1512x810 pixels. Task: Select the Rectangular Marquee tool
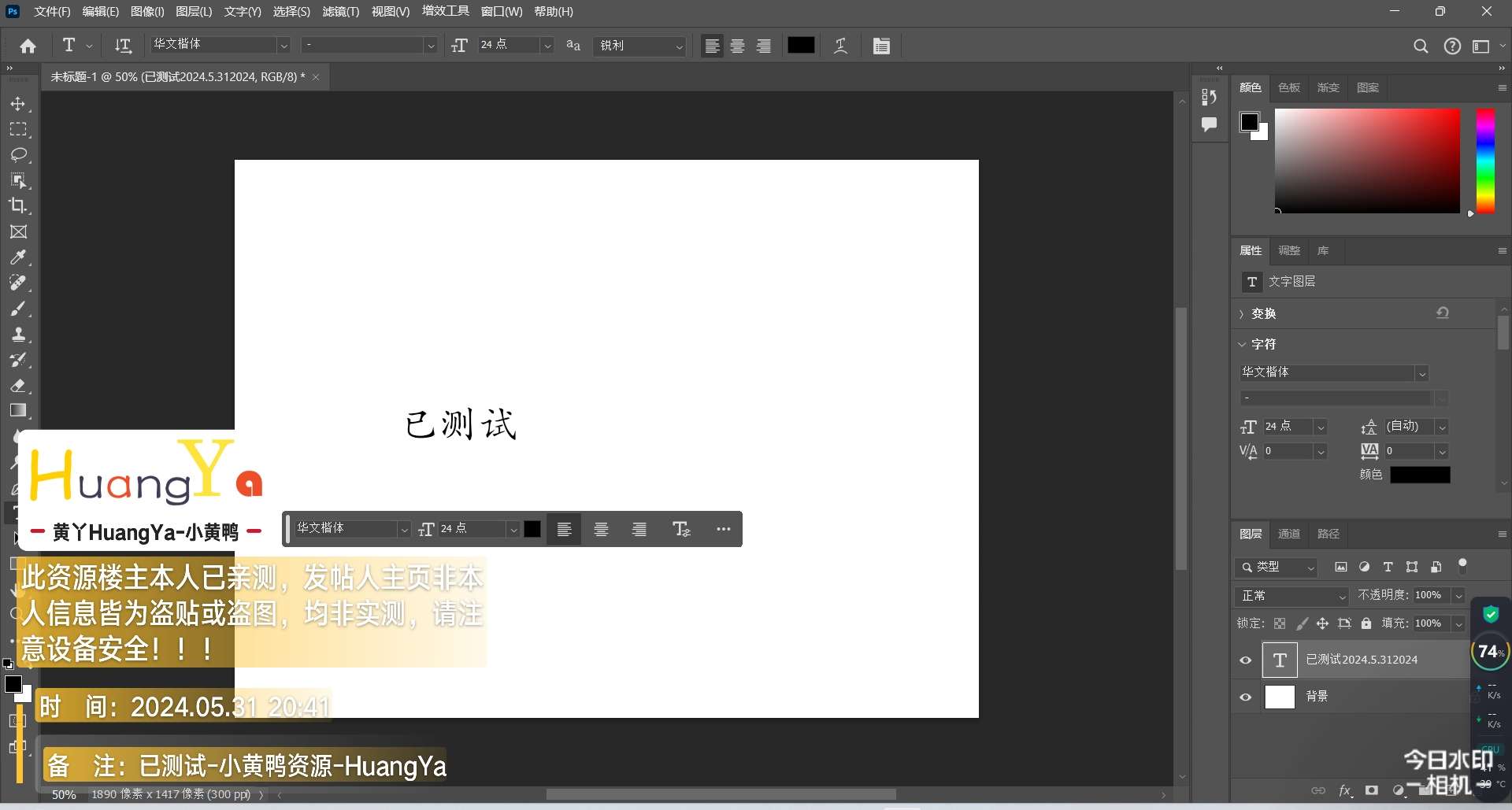(18, 129)
